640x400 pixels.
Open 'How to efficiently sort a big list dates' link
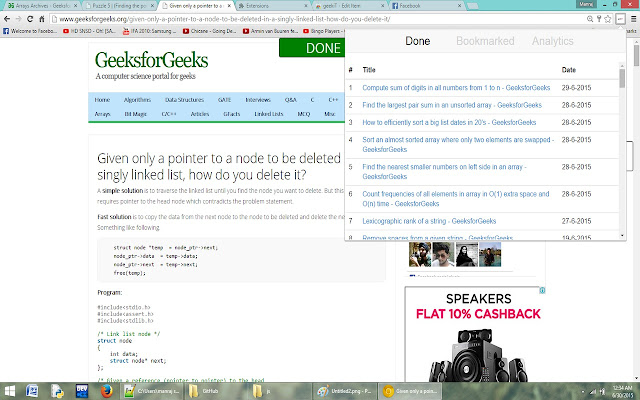[449, 122]
